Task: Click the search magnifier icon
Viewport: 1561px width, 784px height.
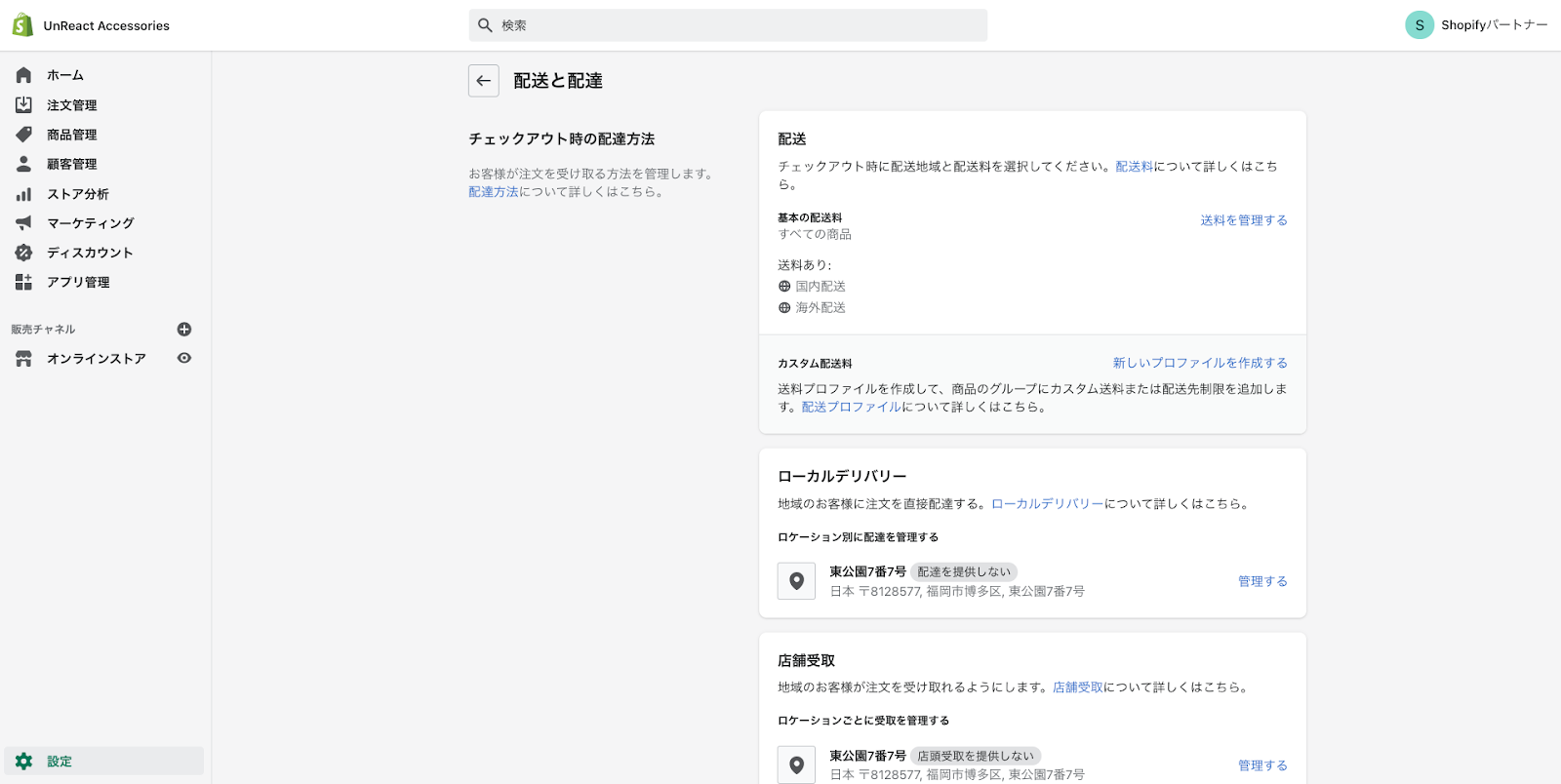Action: point(485,25)
